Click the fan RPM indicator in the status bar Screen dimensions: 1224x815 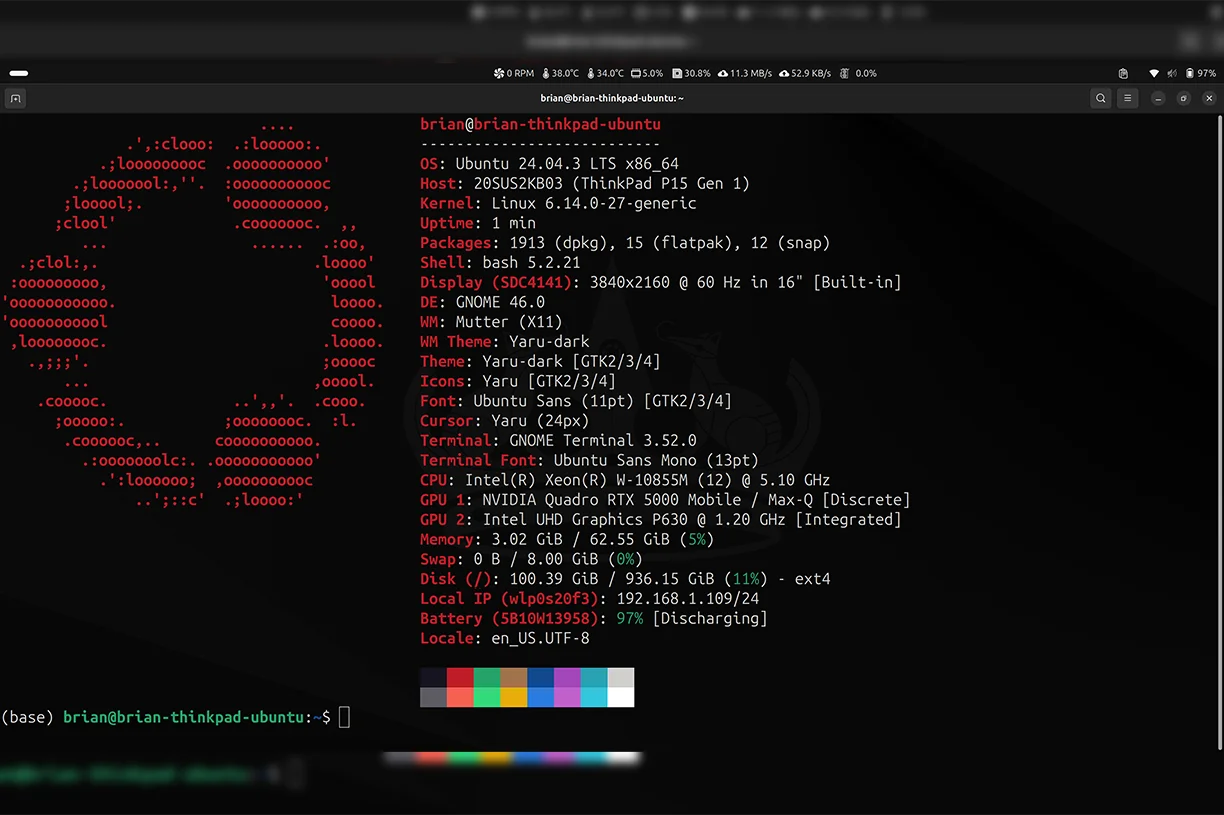point(513,73)
